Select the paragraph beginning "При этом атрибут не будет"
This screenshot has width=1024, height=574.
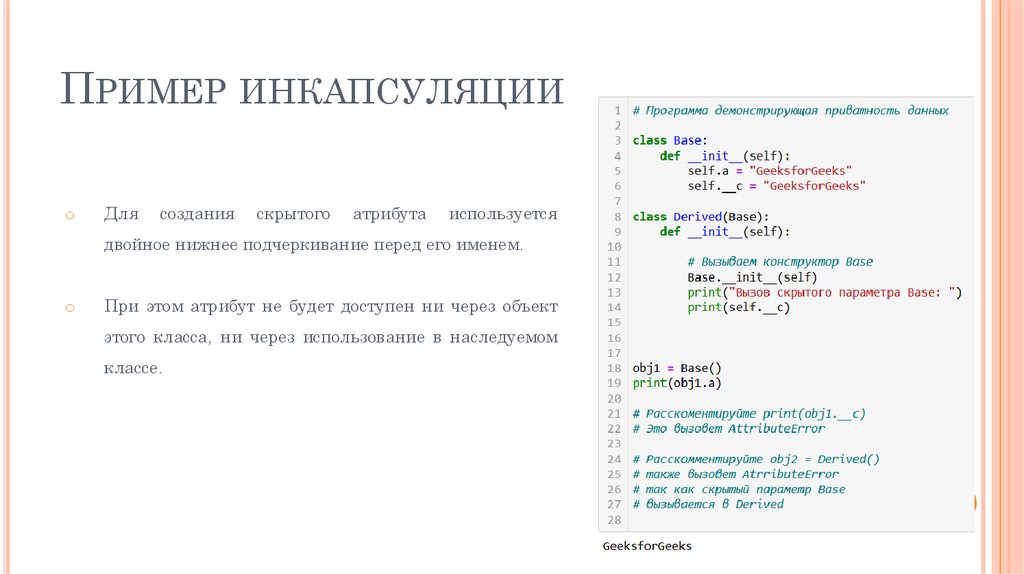coord(330,337)
